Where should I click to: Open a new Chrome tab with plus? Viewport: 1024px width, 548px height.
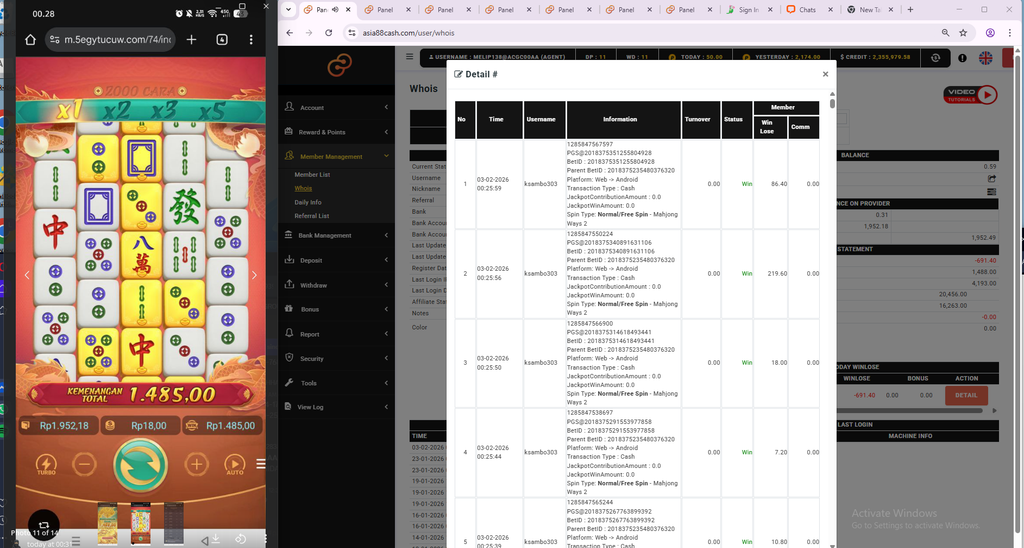[910, 9]
